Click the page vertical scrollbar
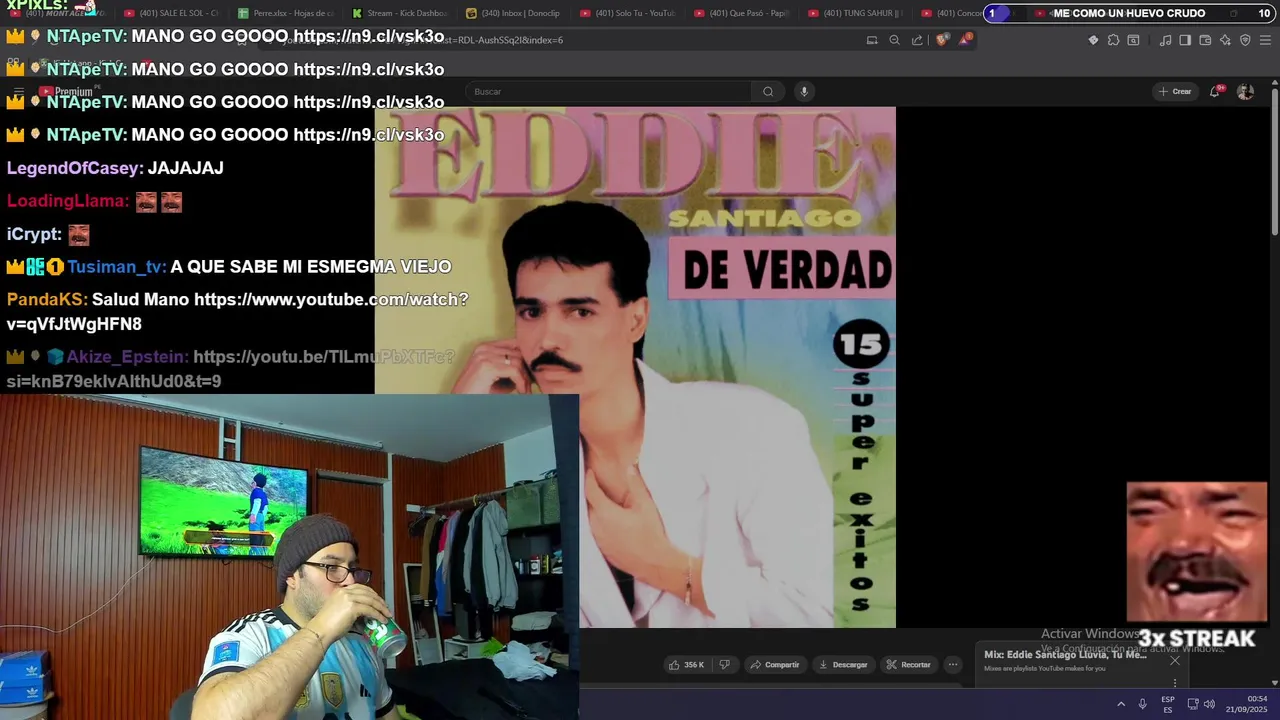This screenshot has height=720, width=1280. pos(1274,162)
